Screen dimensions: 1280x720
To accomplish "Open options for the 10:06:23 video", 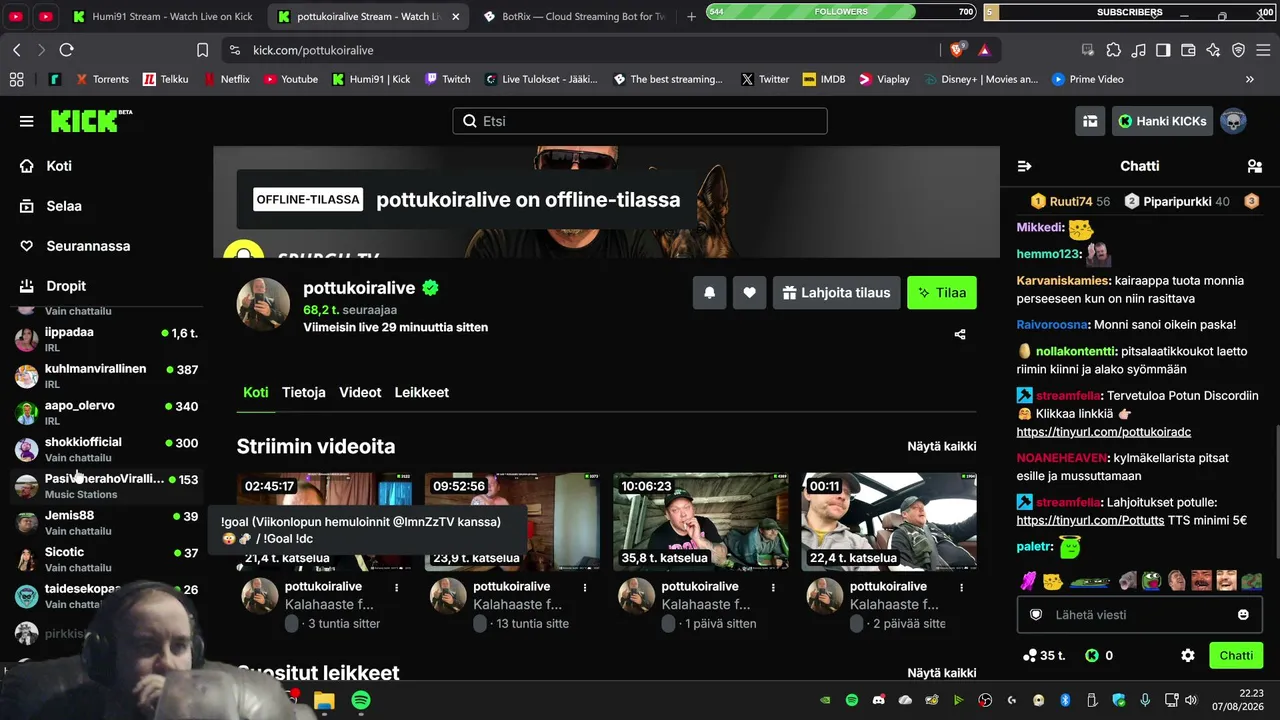I will click(773, 587).
